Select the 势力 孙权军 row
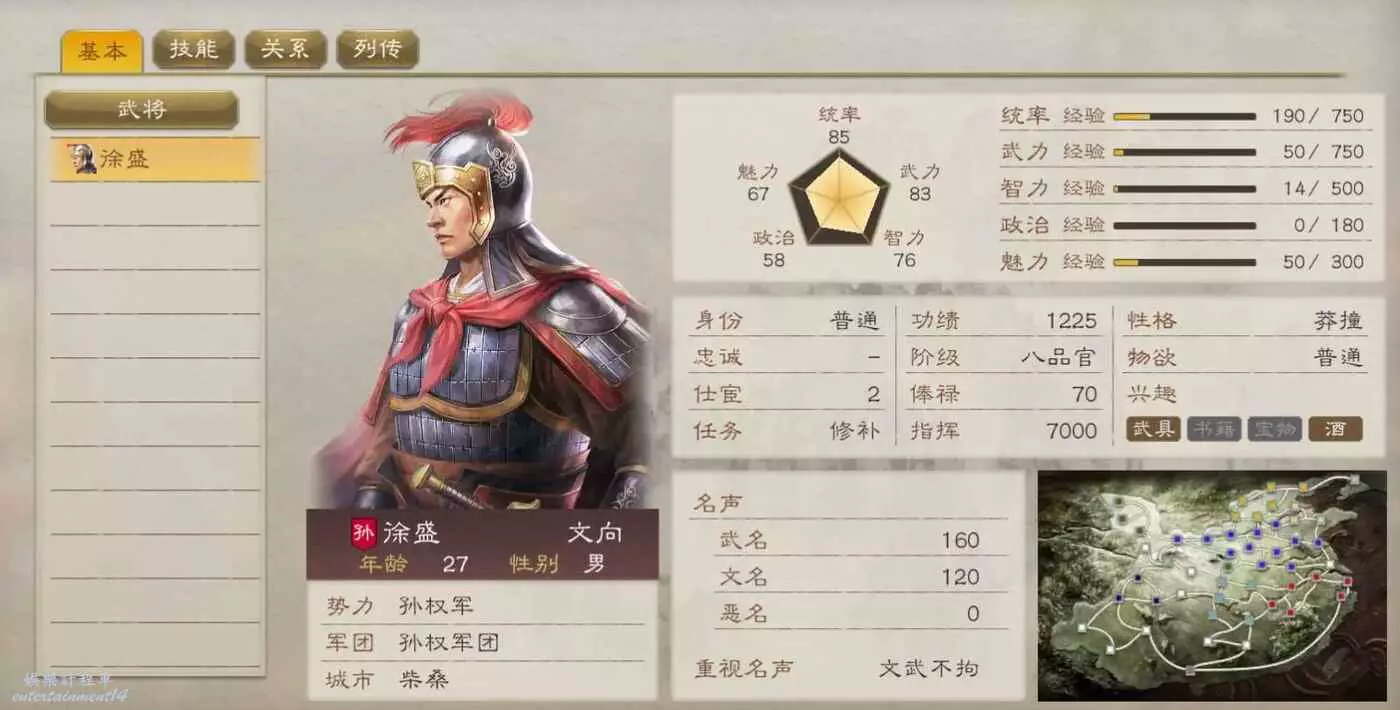Screen dimensions: 1400x710 482,606
